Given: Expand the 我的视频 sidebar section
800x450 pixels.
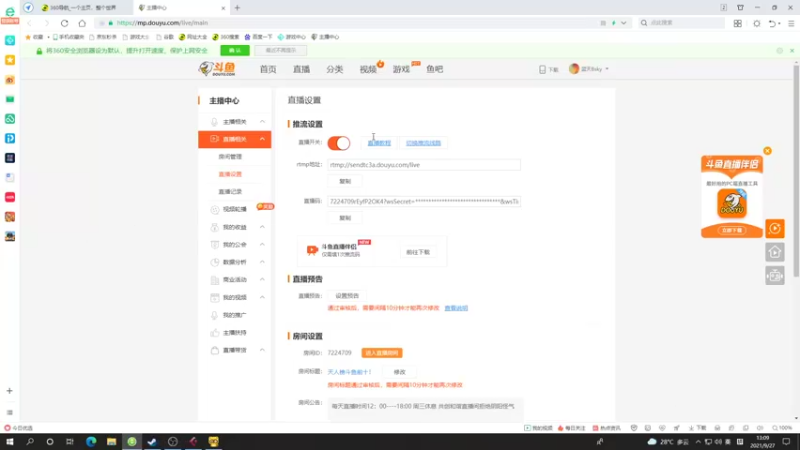Looking at the screenshot, I should pos(262,297).
